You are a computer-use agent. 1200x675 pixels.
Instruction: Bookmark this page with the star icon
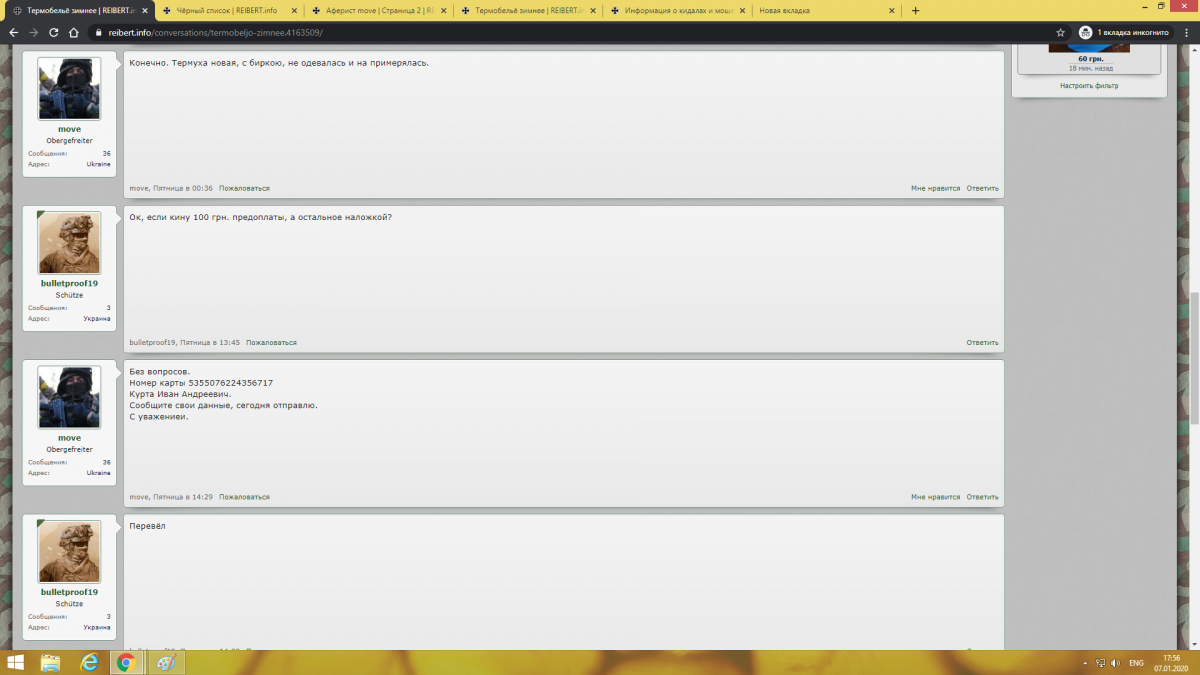(x=1060, y=32)
